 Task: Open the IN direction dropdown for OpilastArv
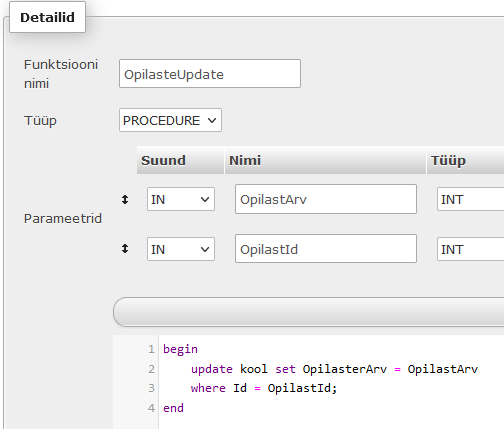181,199
